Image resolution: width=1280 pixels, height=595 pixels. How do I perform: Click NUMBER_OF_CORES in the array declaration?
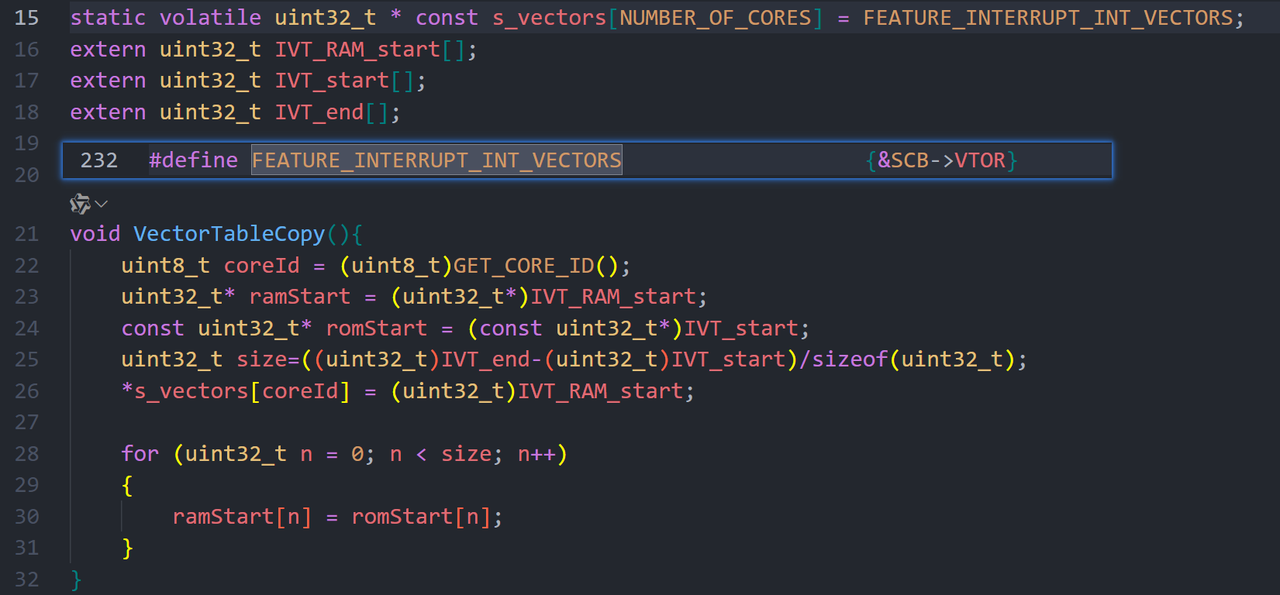click(716, 17)
